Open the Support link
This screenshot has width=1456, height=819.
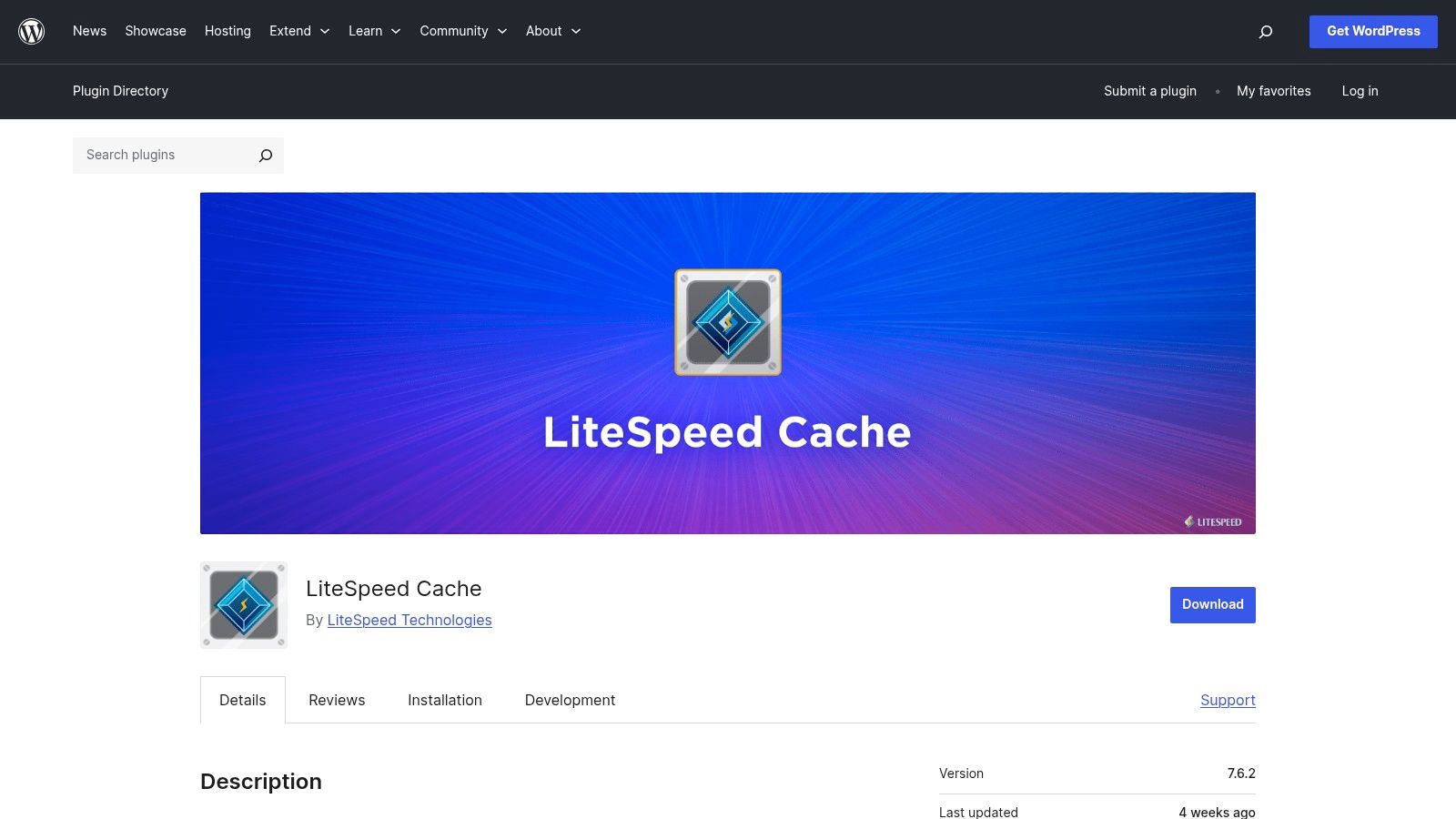1228,700
